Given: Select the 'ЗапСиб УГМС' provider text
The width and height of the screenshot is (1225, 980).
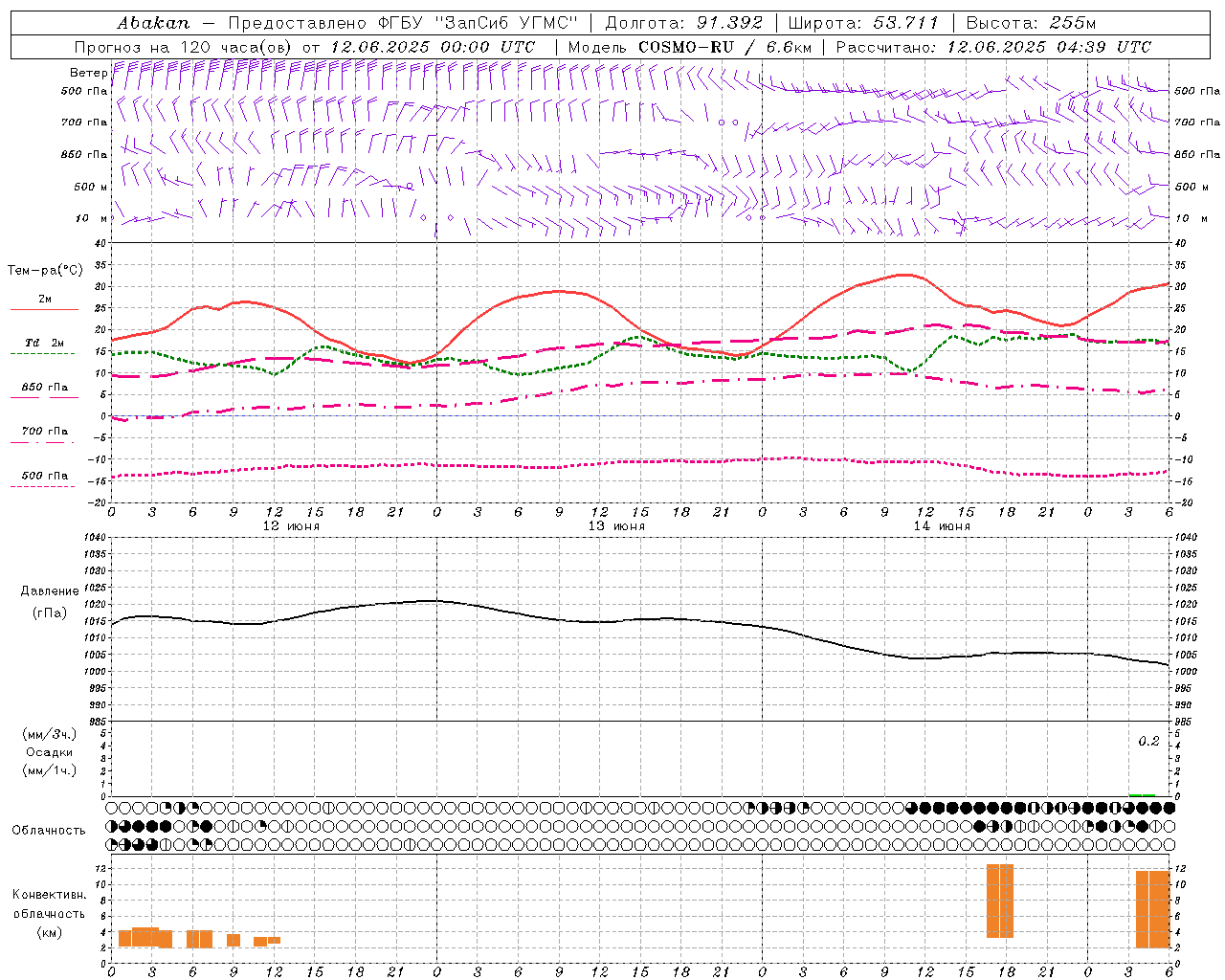Looking at the screenshot, I should 506,23.
